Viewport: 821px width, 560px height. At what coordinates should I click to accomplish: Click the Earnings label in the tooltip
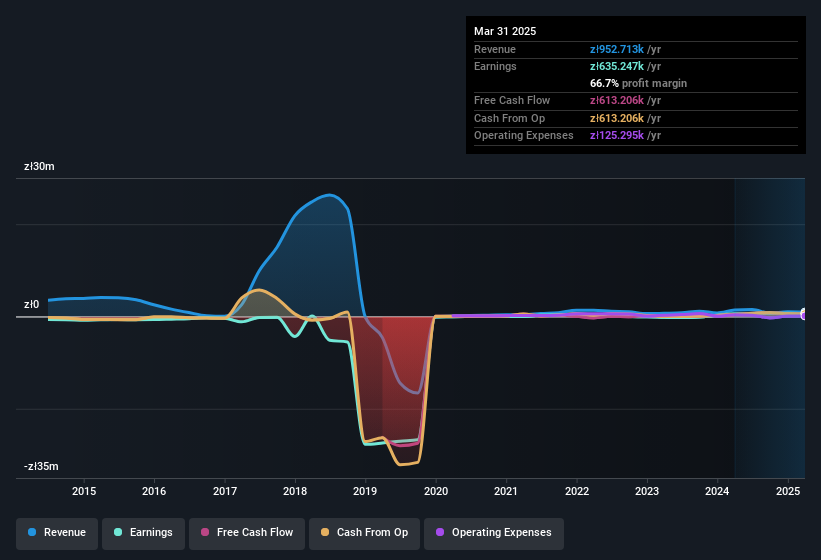coord(495,66)
